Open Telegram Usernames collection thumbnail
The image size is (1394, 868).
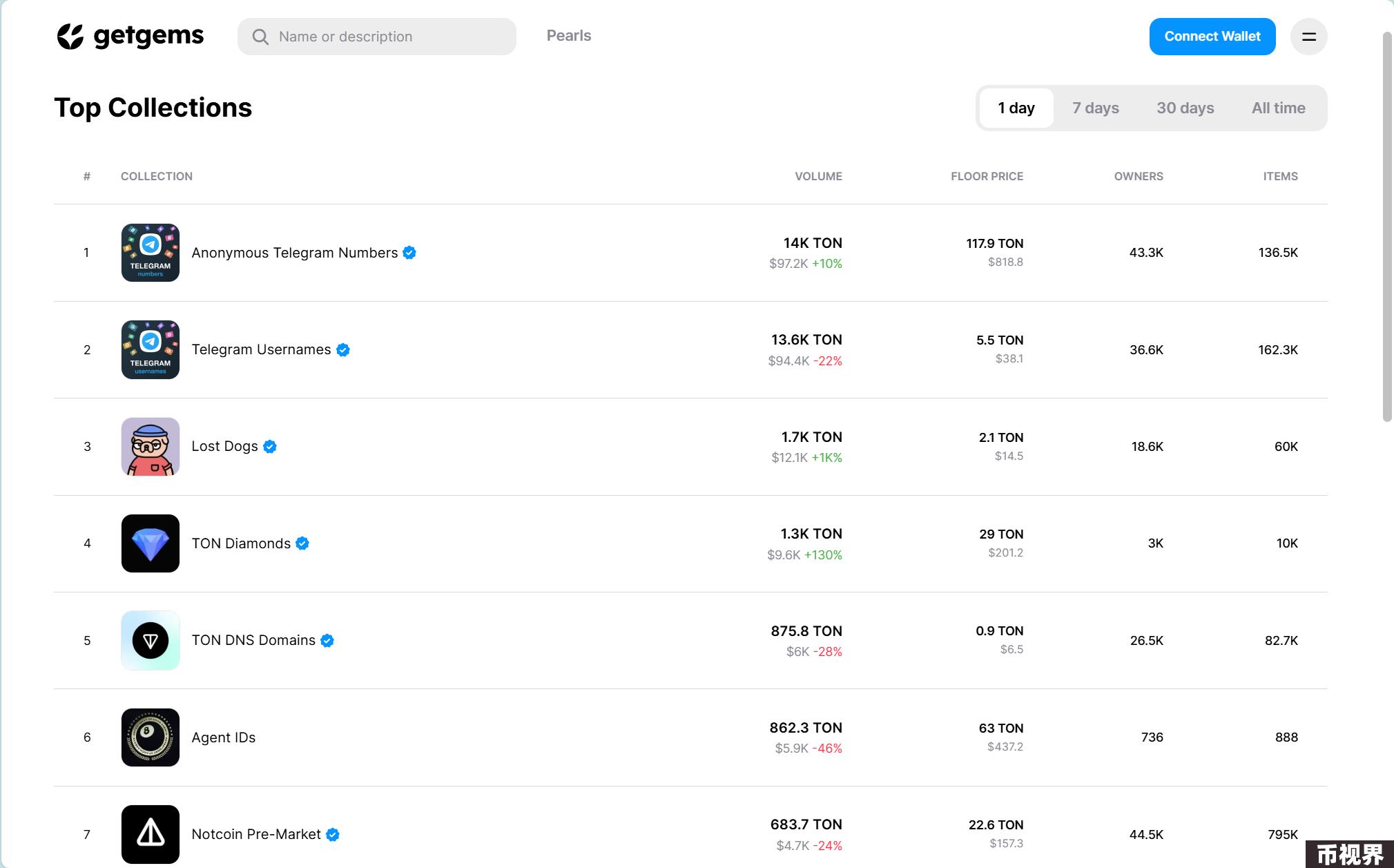[x=151, y=349]
